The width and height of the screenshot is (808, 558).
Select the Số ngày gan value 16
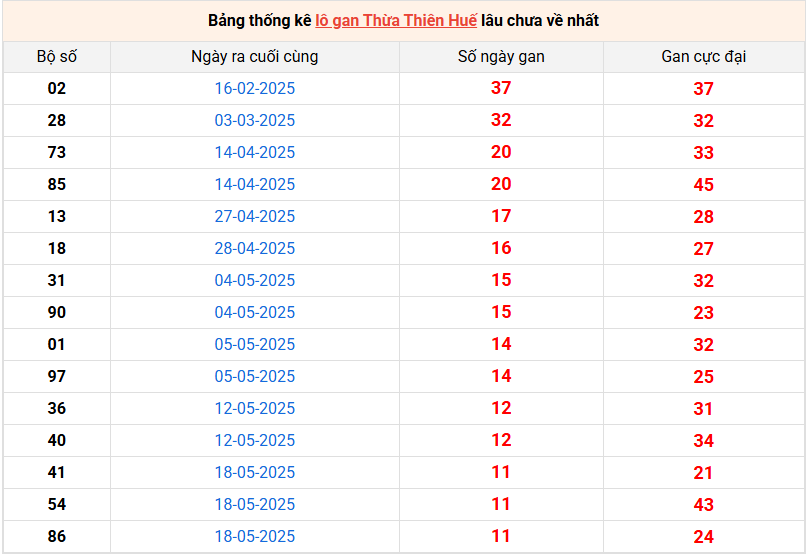click(501, 248)
